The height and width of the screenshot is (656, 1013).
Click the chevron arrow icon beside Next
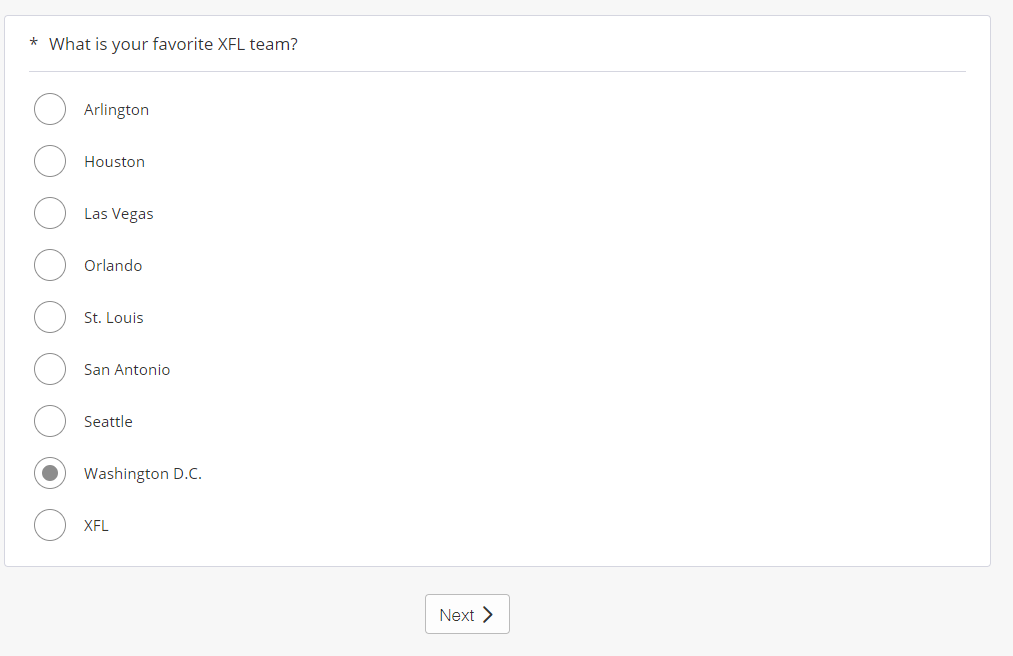coord(488,615)
